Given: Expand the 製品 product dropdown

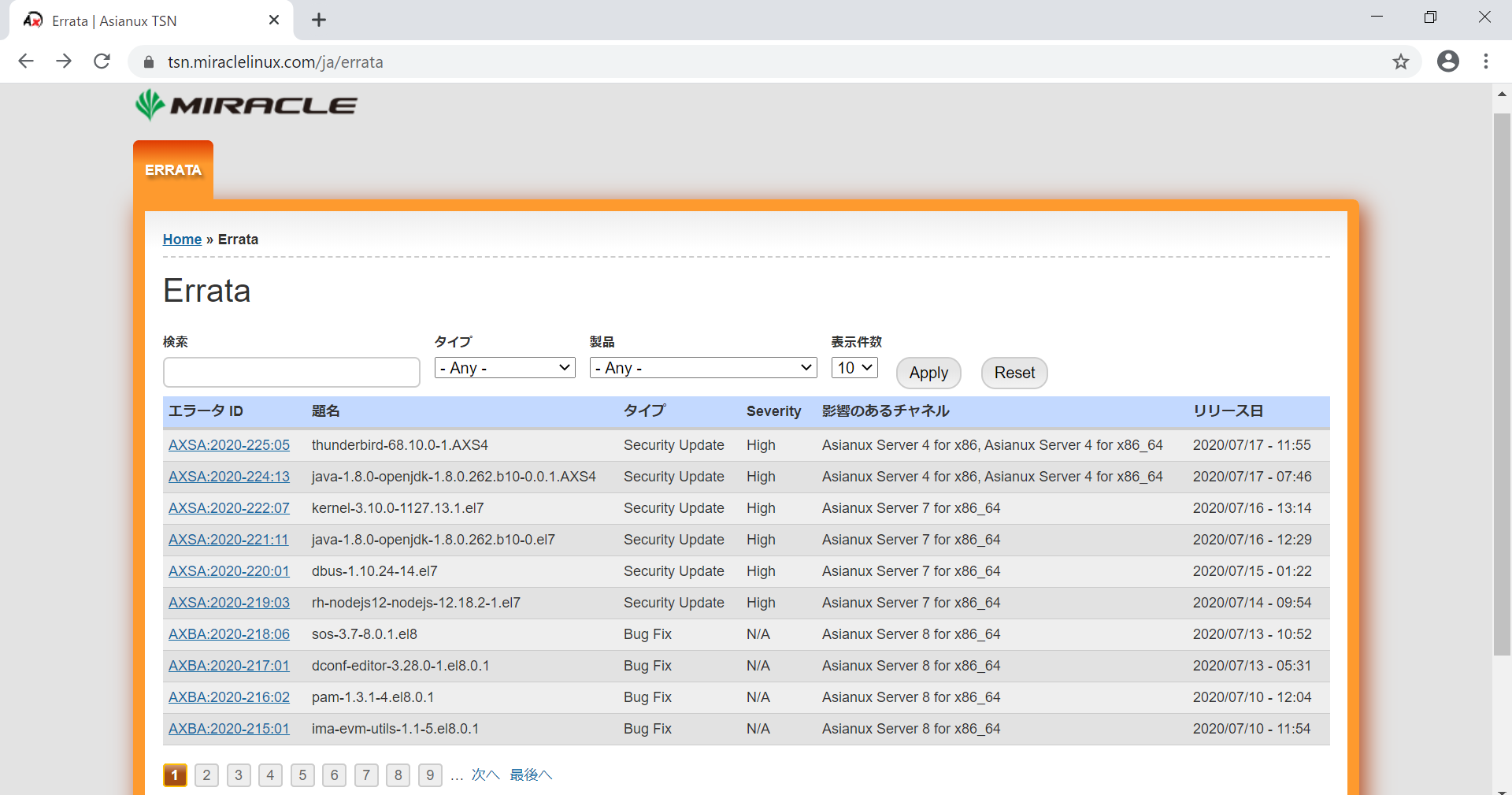Looking at the screenshot, I should [x=702, y=368].
